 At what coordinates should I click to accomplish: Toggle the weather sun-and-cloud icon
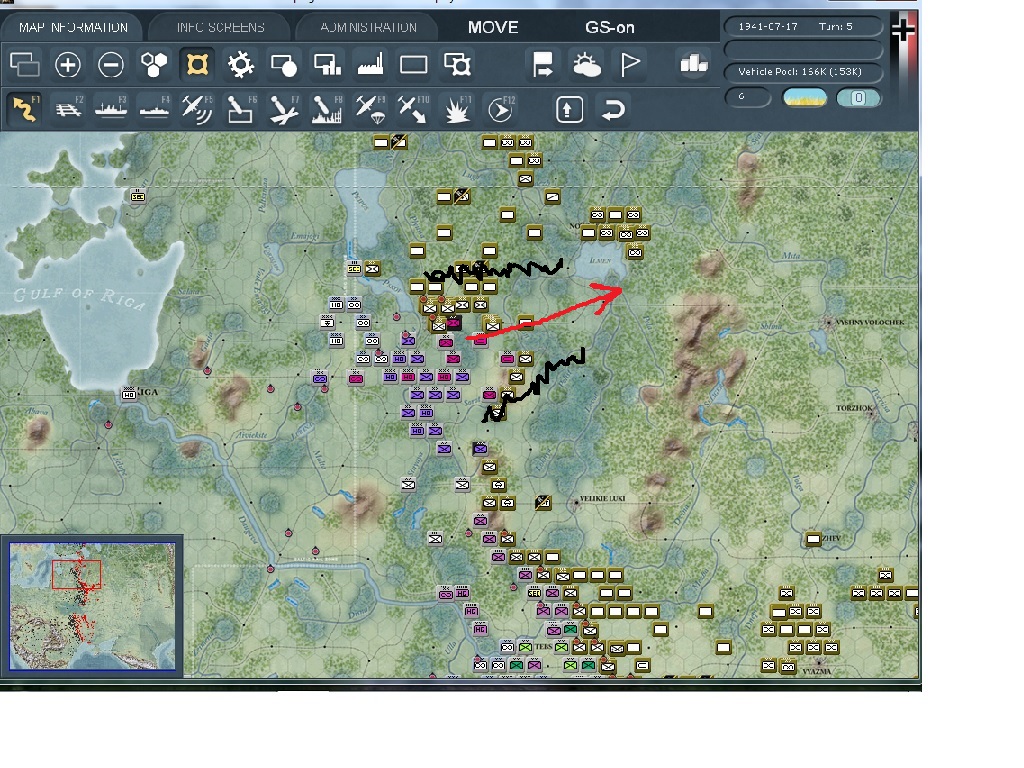pyautogui.click(x=586, y=65)
